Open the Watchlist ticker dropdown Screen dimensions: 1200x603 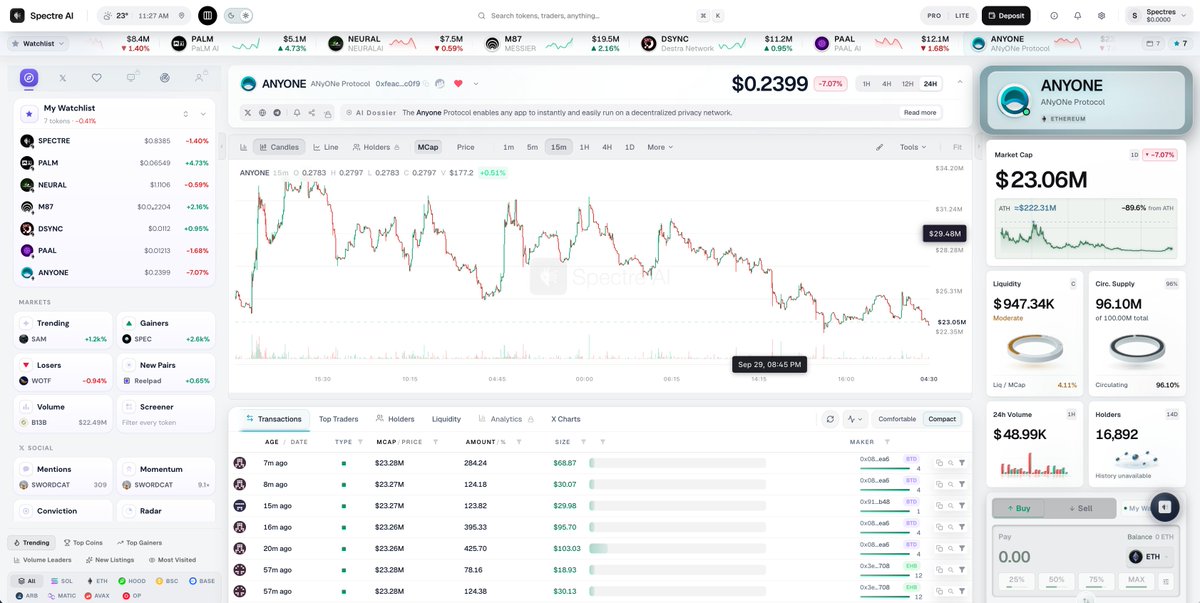pyautogui.click(x=38, y=44)
